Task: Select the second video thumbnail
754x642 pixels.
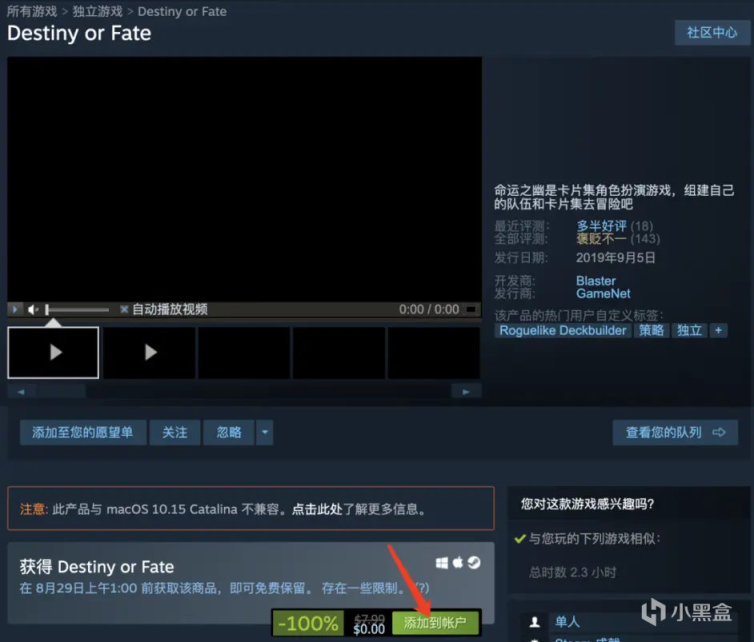Action: (x=149, y=352)
